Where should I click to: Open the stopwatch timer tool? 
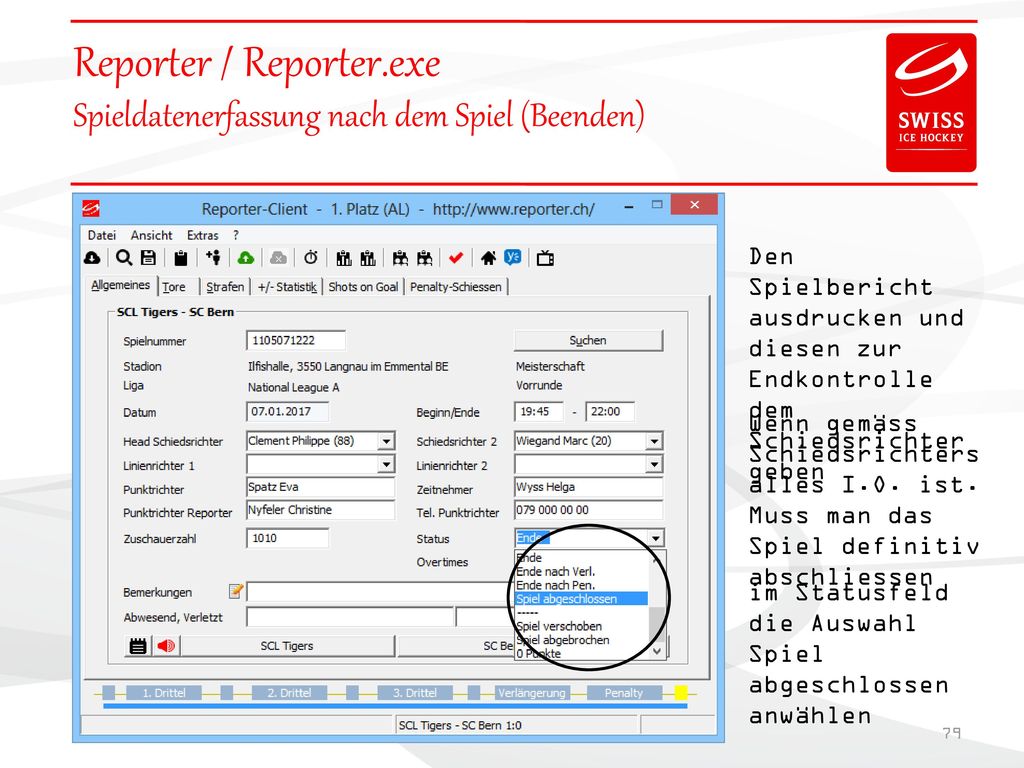point(311,258)
